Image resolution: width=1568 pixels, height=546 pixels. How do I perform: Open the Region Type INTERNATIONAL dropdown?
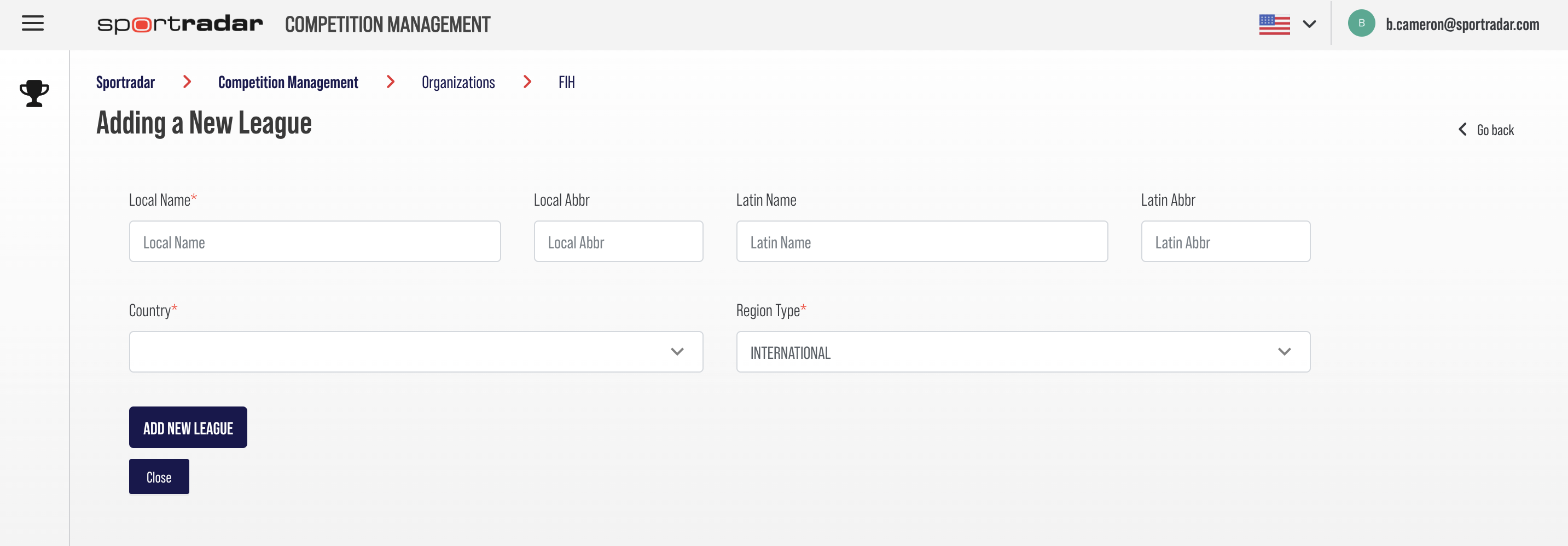(x=1023, y=352)
